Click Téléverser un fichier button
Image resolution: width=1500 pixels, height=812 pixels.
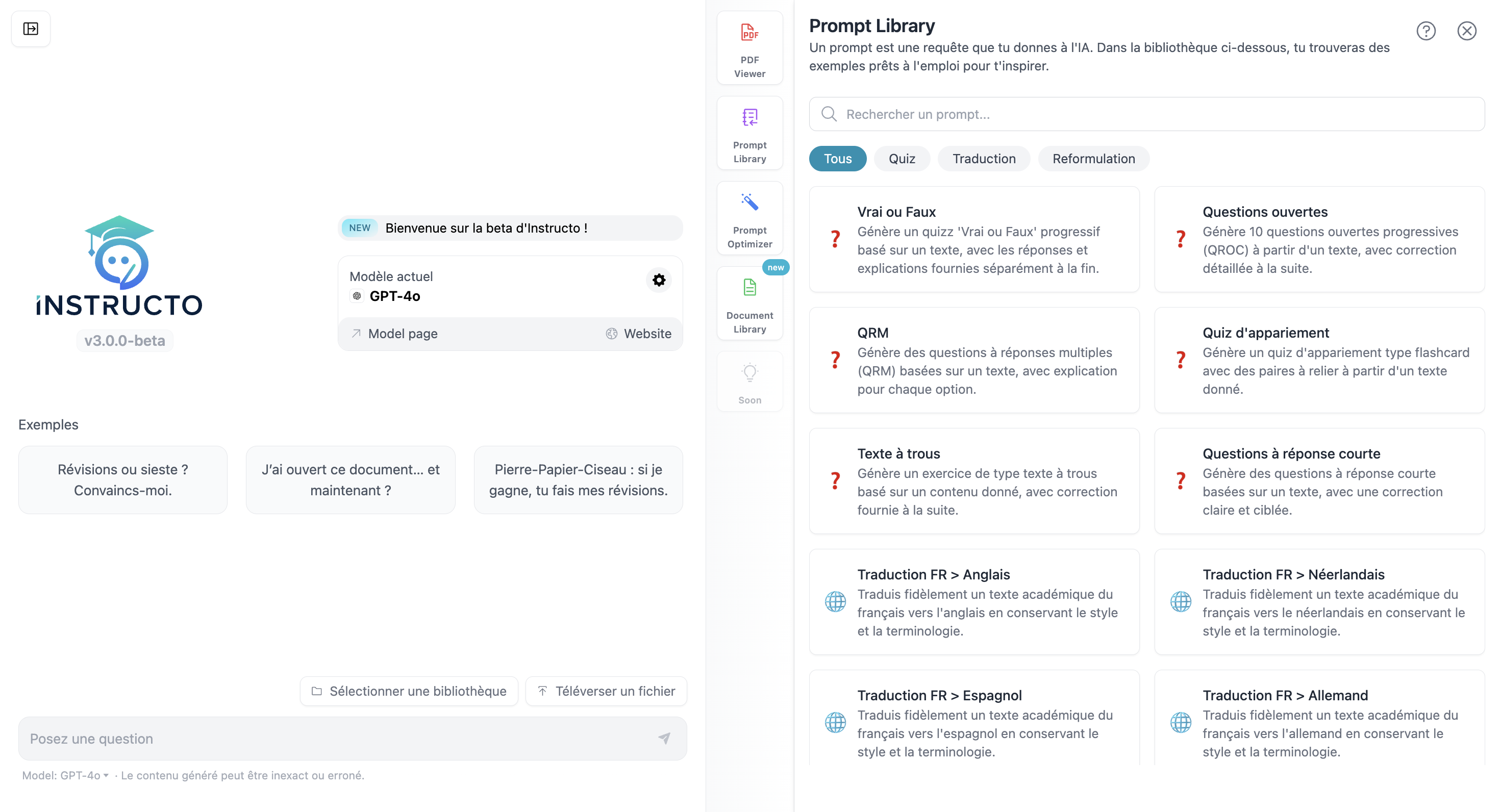pos(606,691)
